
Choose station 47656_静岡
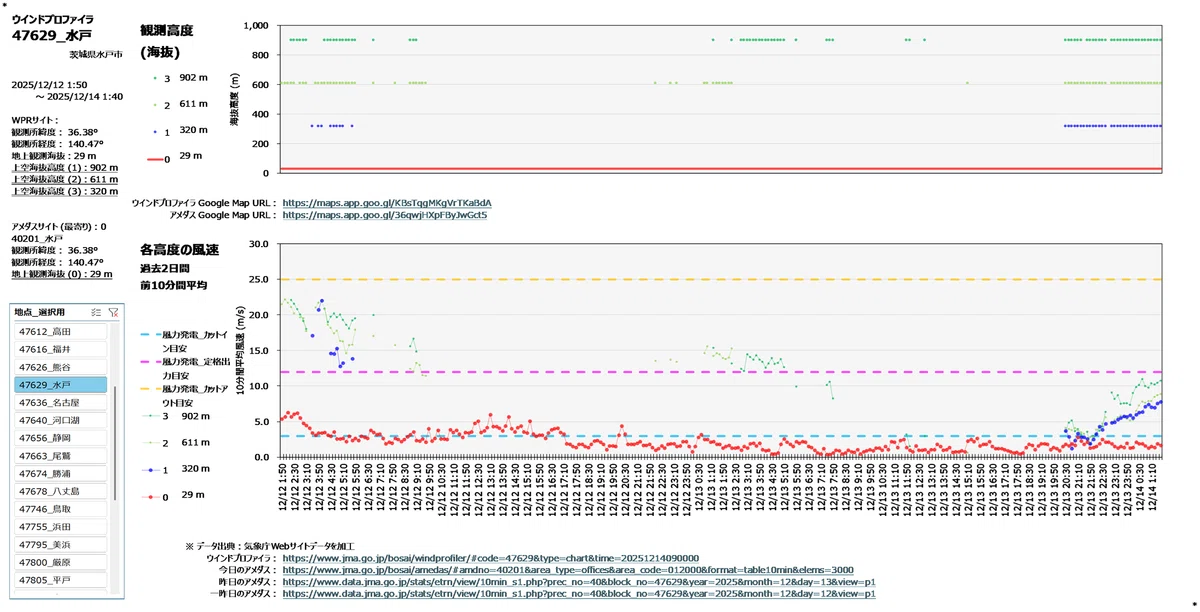(61, 438)
